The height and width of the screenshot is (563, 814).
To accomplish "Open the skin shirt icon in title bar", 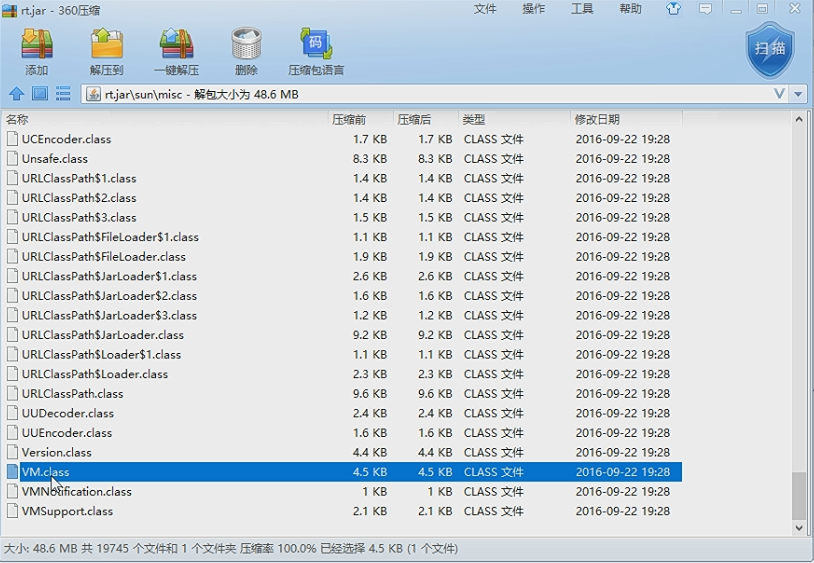I will click(x=673, y=9).
